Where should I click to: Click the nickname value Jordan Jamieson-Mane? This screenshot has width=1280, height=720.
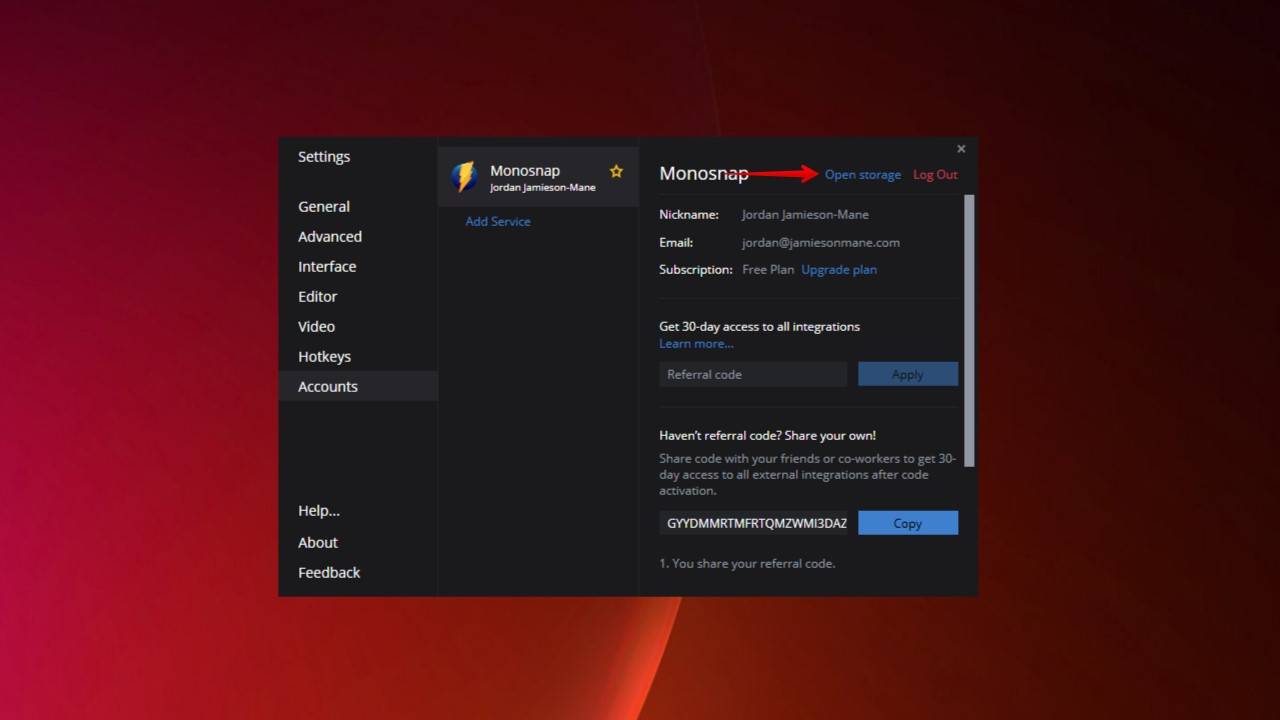pos(805,215)
